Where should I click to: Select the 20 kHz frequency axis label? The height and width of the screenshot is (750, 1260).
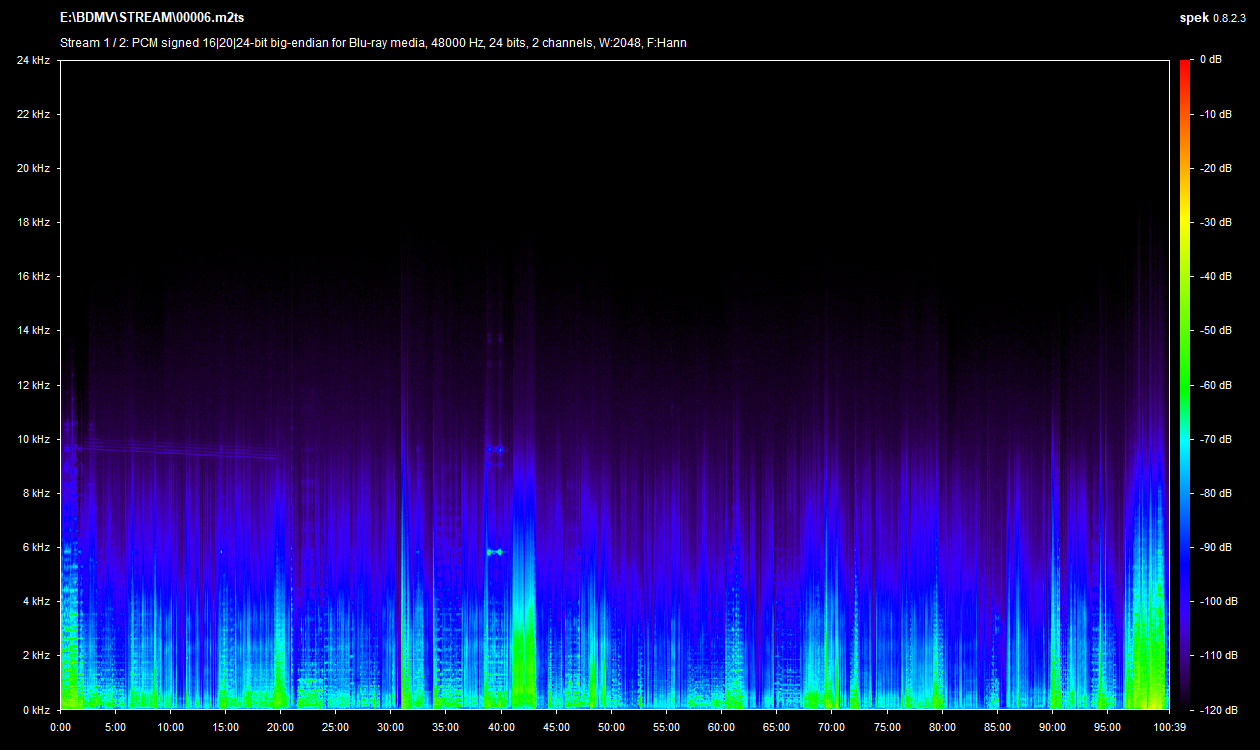tap(33, 168)
